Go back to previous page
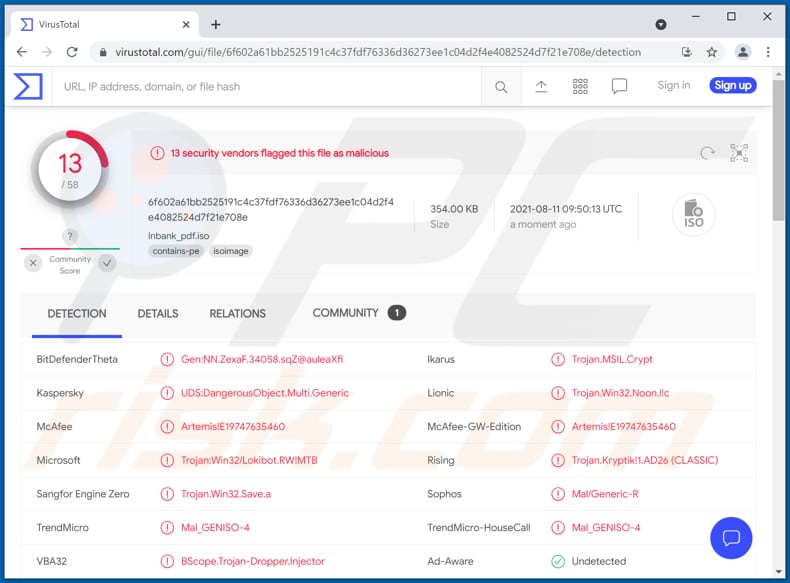The image size is (790, 583). coord(22,52)
